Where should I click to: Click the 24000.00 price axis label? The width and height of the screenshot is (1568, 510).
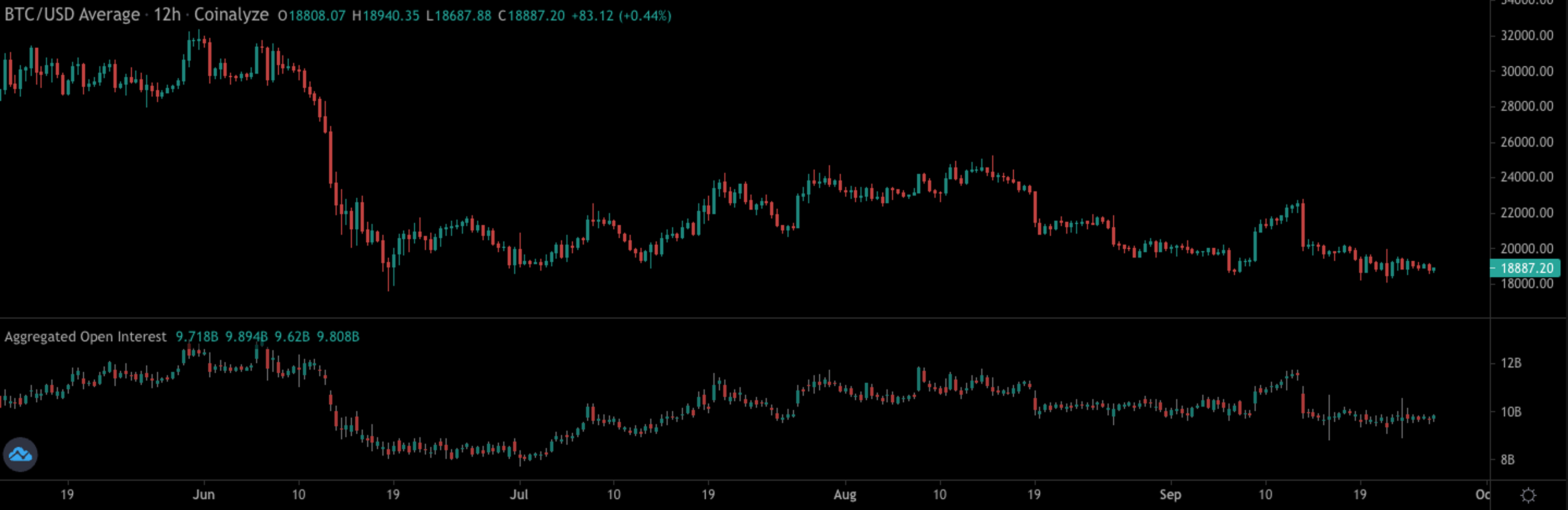pyautogui.click(x=1527, y=177)
